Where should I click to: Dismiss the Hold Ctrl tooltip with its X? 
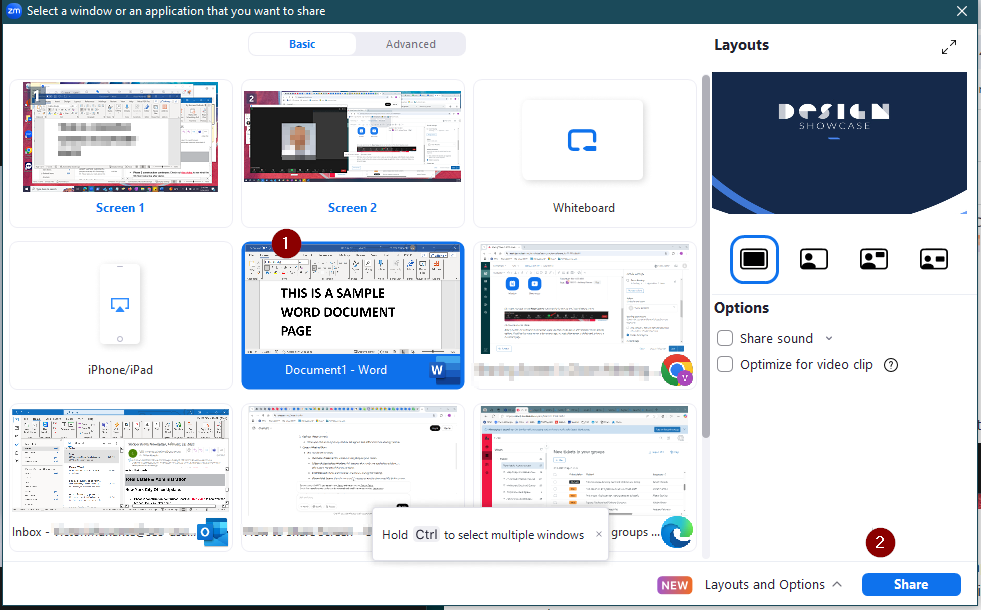(x=599, y=534)
